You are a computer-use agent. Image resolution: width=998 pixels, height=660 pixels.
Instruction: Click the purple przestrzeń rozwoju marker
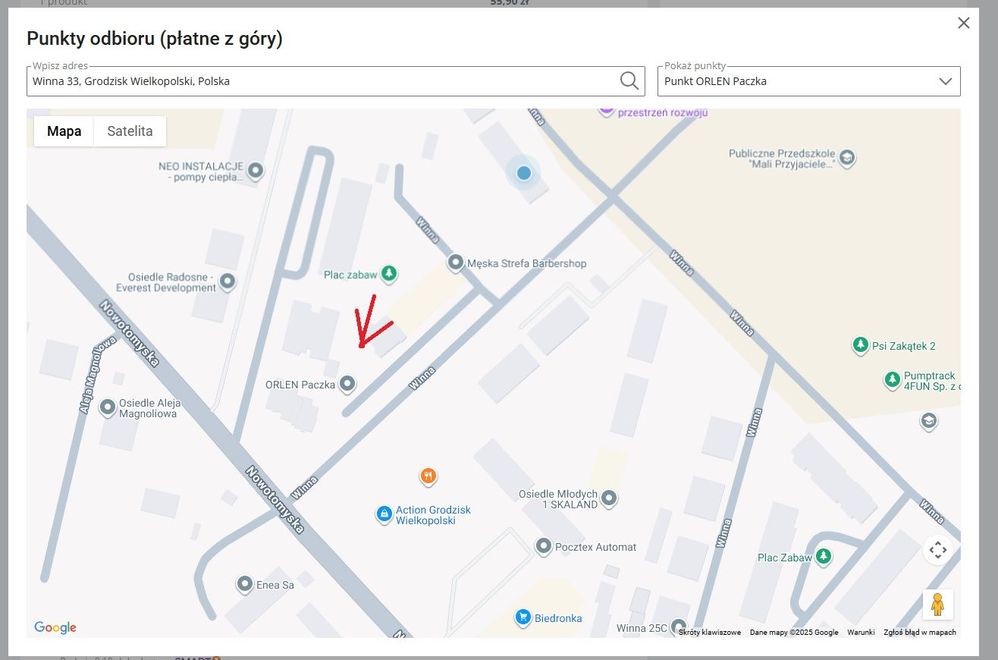click(x=607, y=111)
